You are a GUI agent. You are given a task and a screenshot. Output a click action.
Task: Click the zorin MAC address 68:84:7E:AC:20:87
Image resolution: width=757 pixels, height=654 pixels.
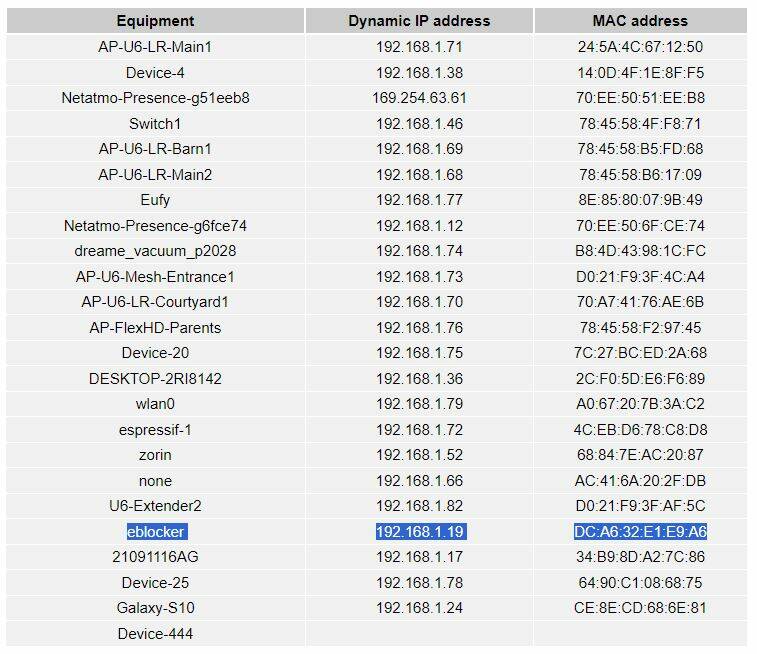point(640,455)
